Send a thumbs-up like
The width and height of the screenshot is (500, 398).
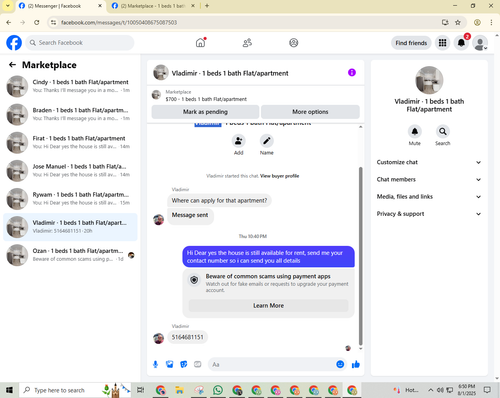tap(356, 364)
